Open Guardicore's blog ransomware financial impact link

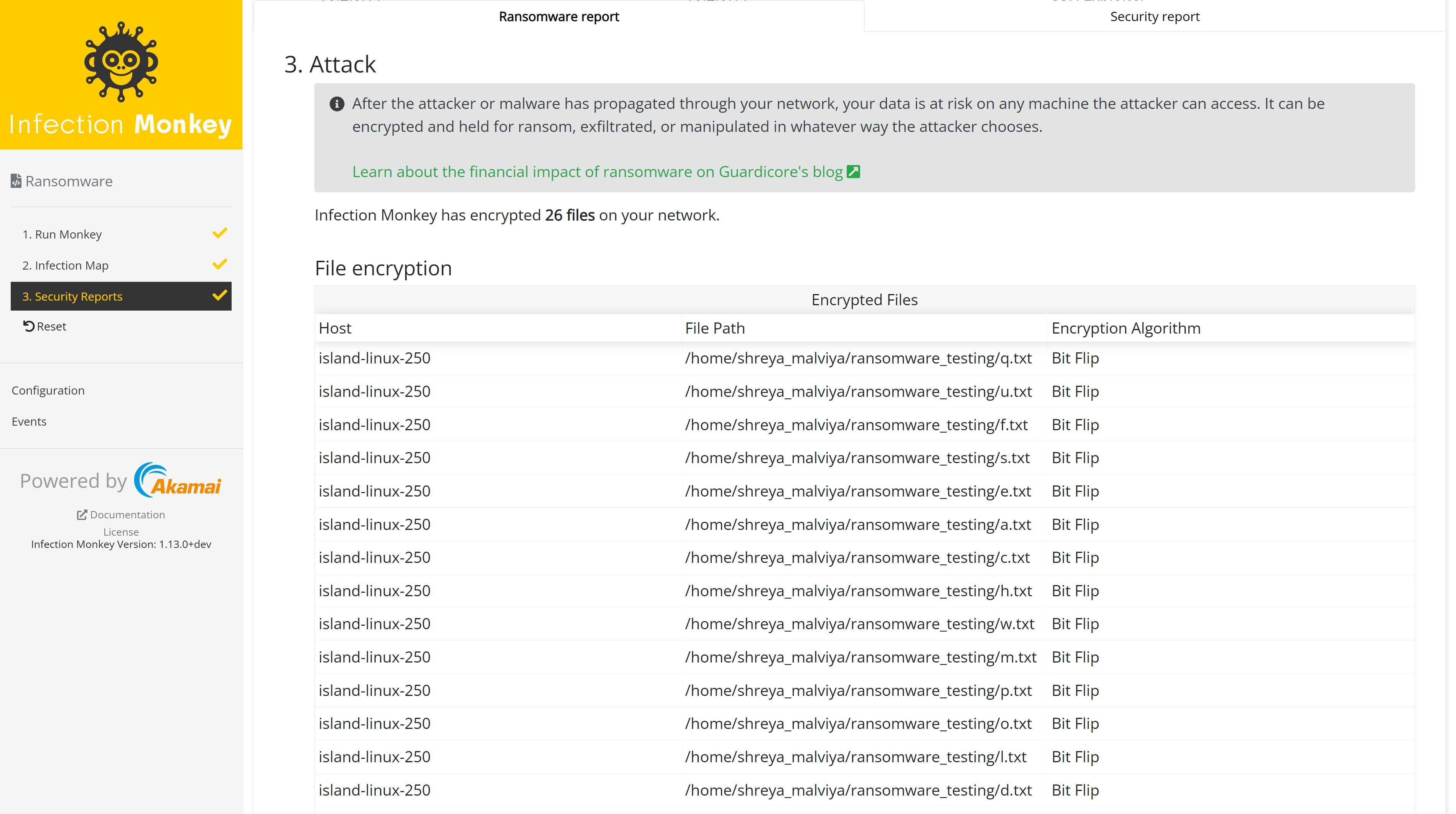[x=597, y=172]
